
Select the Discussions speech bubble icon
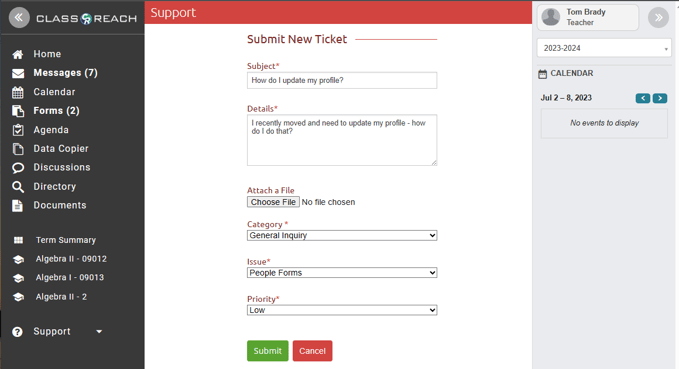point(18,168)
